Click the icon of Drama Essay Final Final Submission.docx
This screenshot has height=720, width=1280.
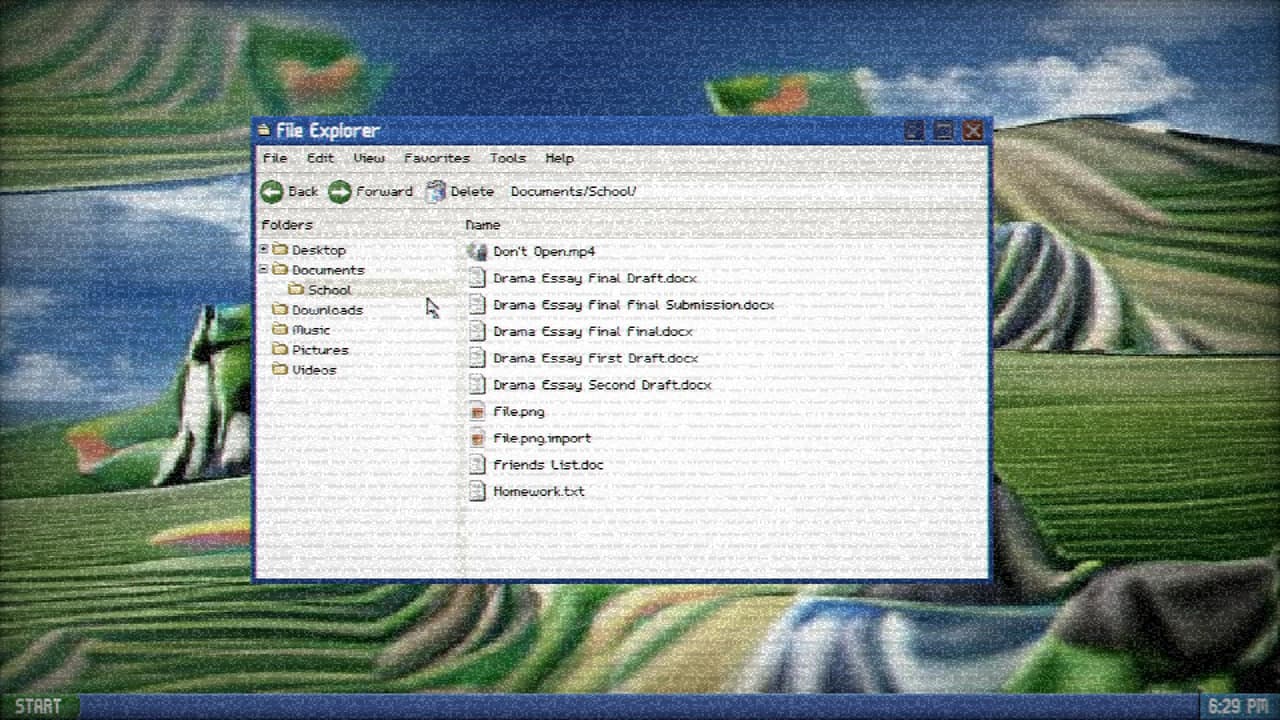pos(477,305)
